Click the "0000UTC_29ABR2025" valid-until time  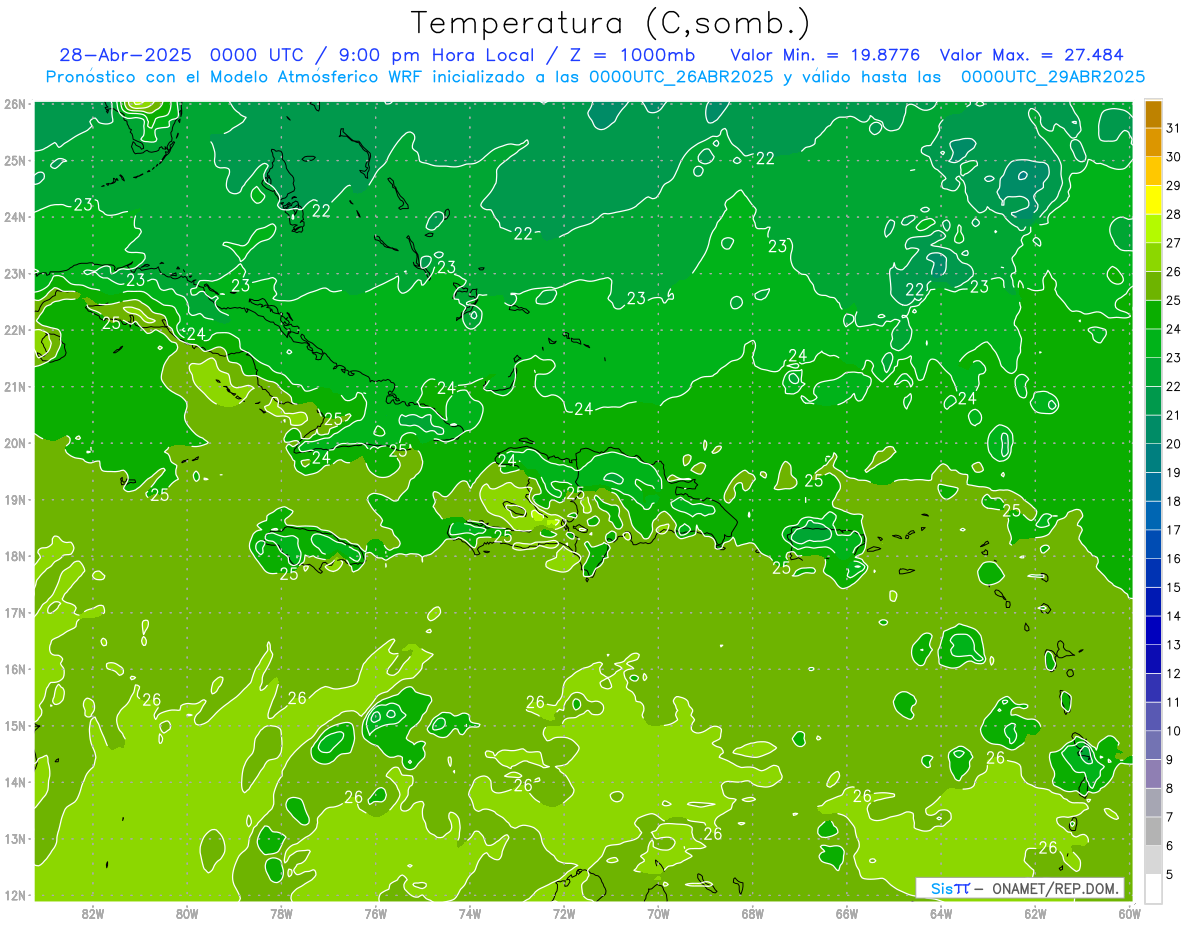1052,77
